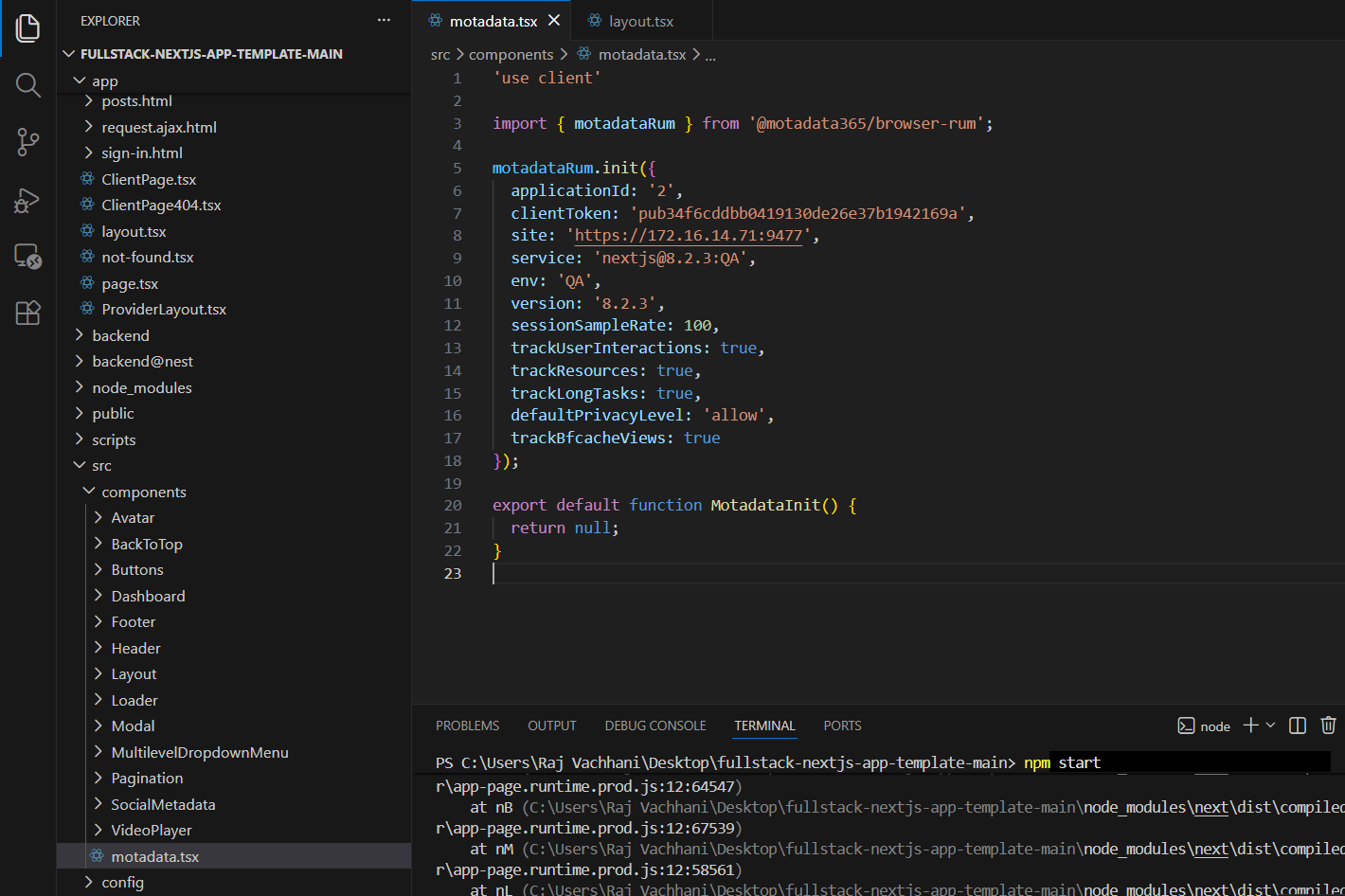Expand the MultilevelDropdownMenu folder
Image resolution: width=1345 pixels, height=896 pixels.
click(x=234, y=752)
